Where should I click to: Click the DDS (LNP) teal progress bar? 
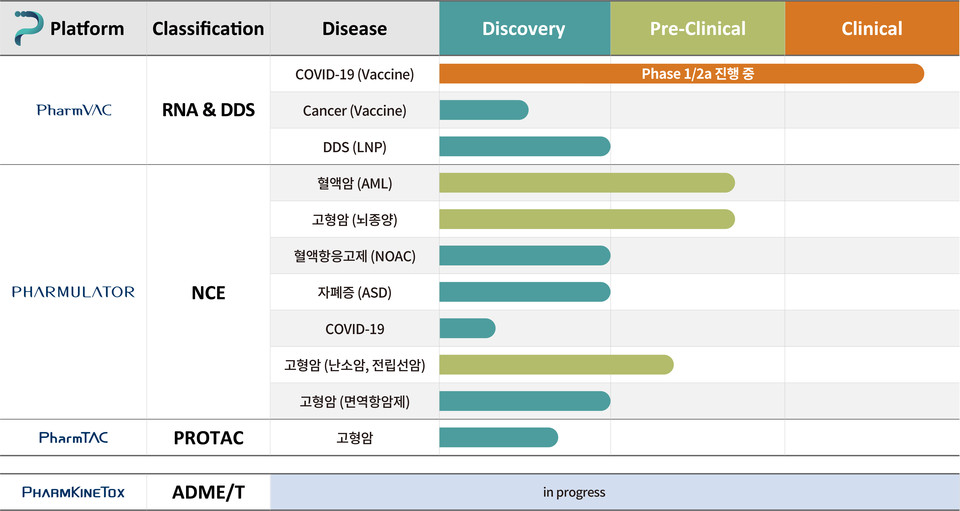[x=525, y=146]
